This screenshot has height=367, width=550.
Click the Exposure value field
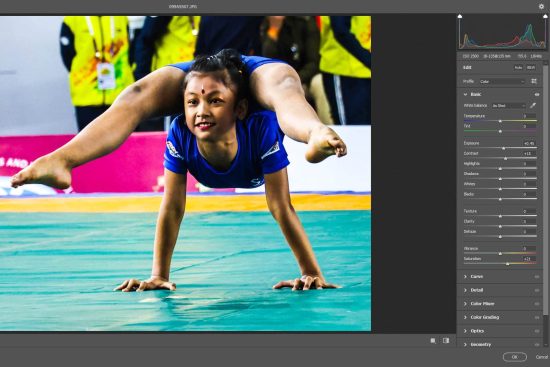click(x=529, y=143)
